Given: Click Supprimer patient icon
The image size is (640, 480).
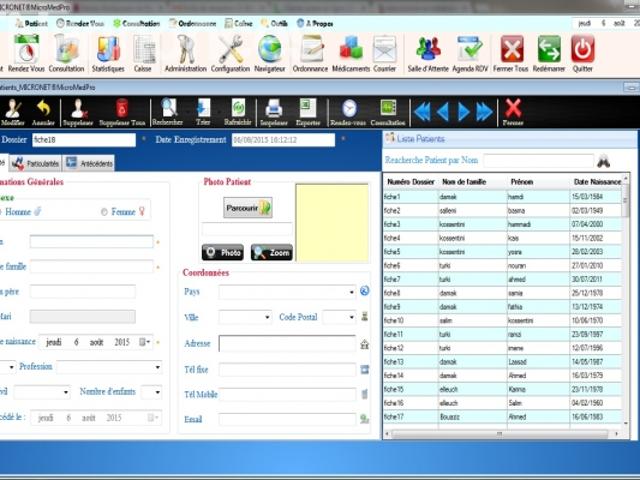Looking at the screenshot, I should pos(78,112).
